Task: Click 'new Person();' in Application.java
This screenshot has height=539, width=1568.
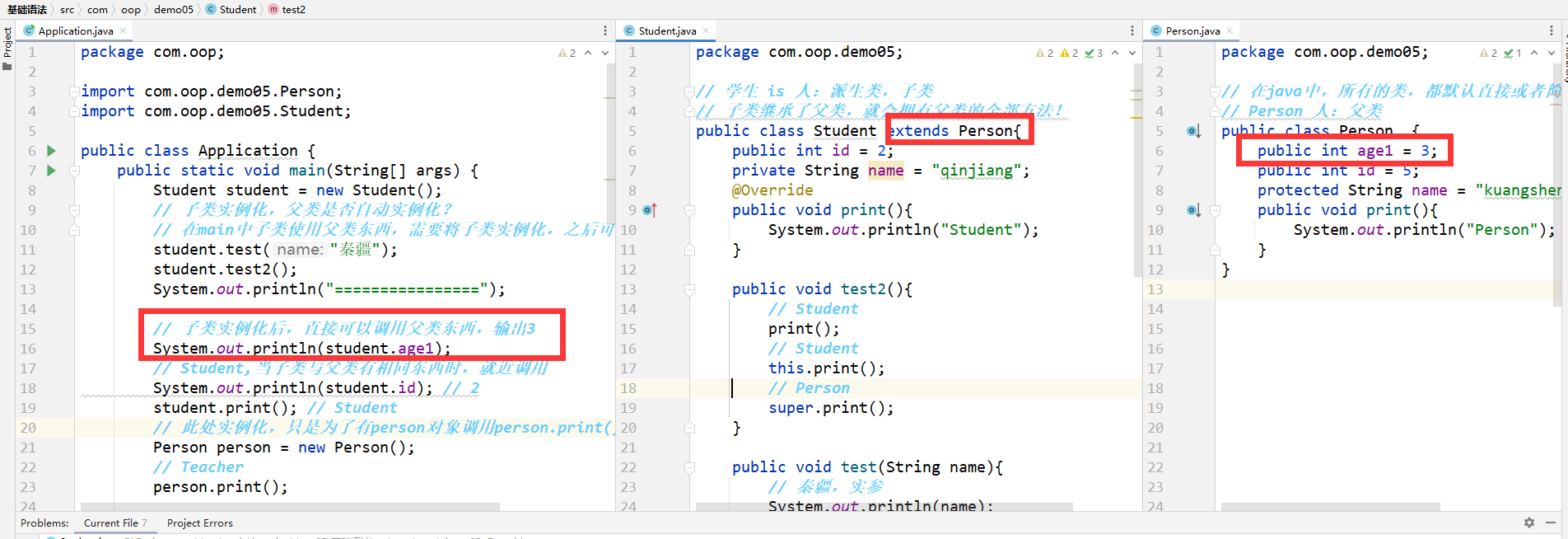Action: (356, 448)
